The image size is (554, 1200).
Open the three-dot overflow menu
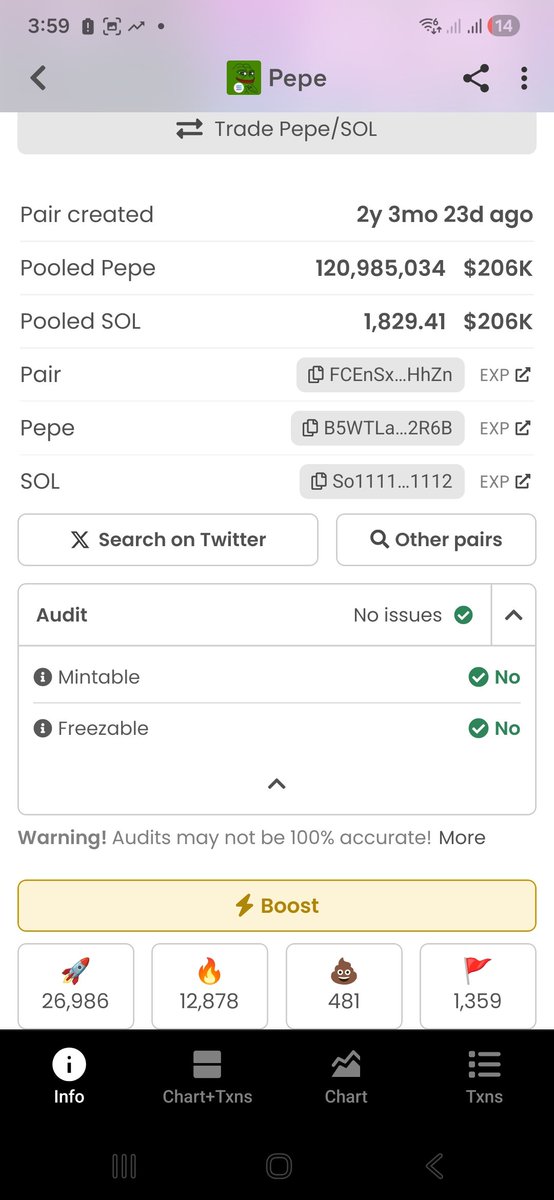pyautogui.click(x=524, y=78)
